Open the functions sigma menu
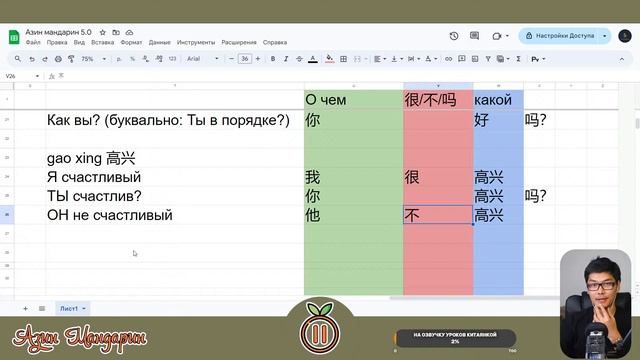The image size is (640, 360). (x=518, y=59)
